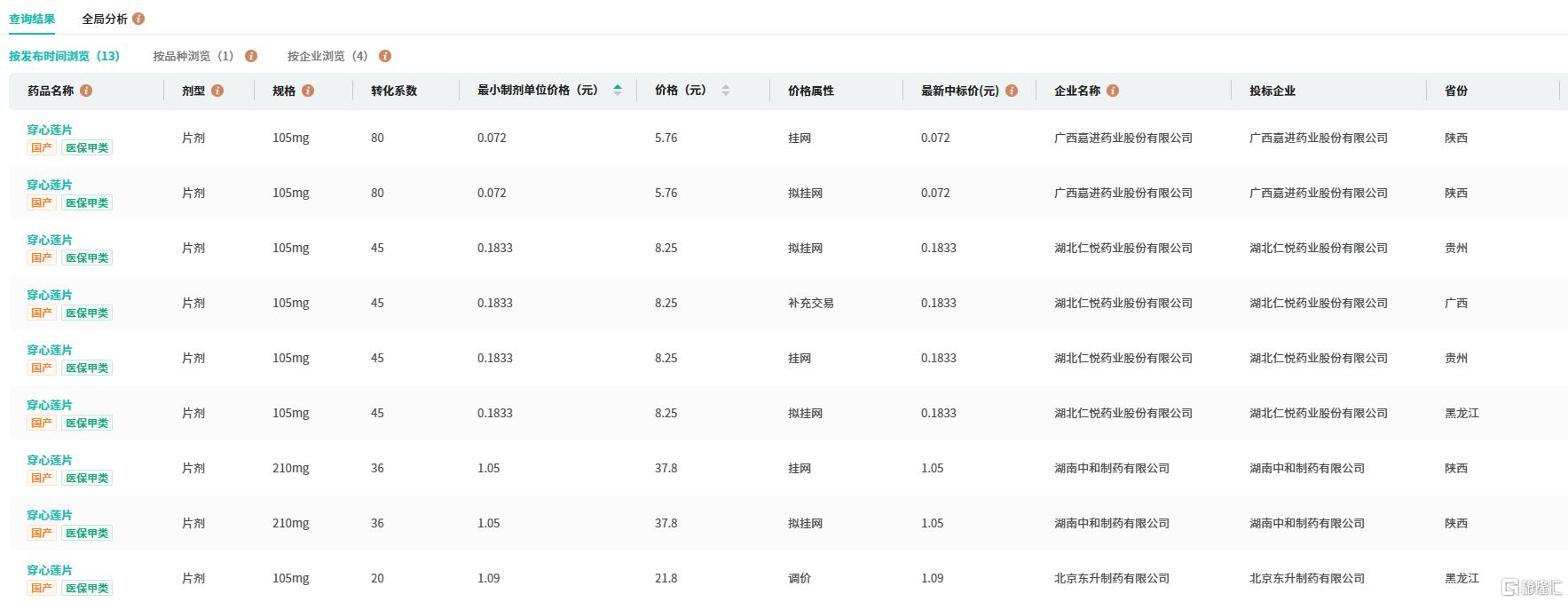The width and height of the screenshot is (1568, 602).
Task: Click info icon in 企业名称 header
Action: click(x=1113, y=91)
